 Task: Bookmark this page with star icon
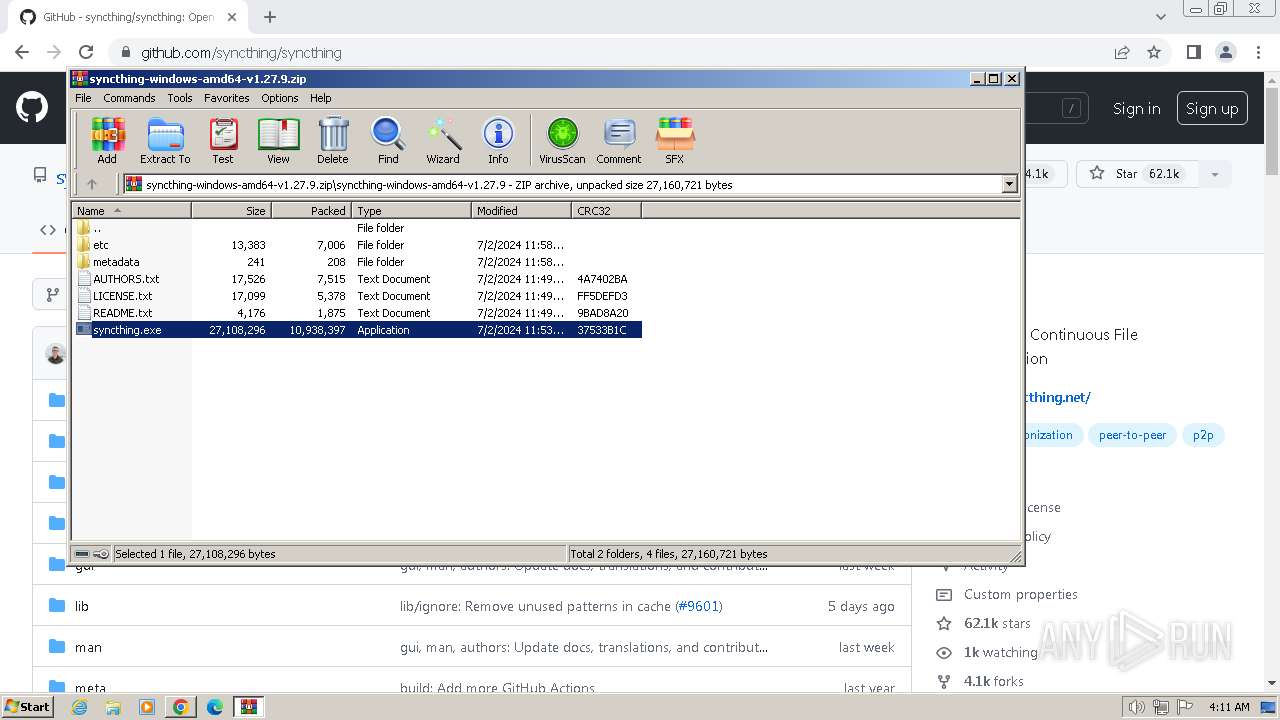tap(1154, 52)
